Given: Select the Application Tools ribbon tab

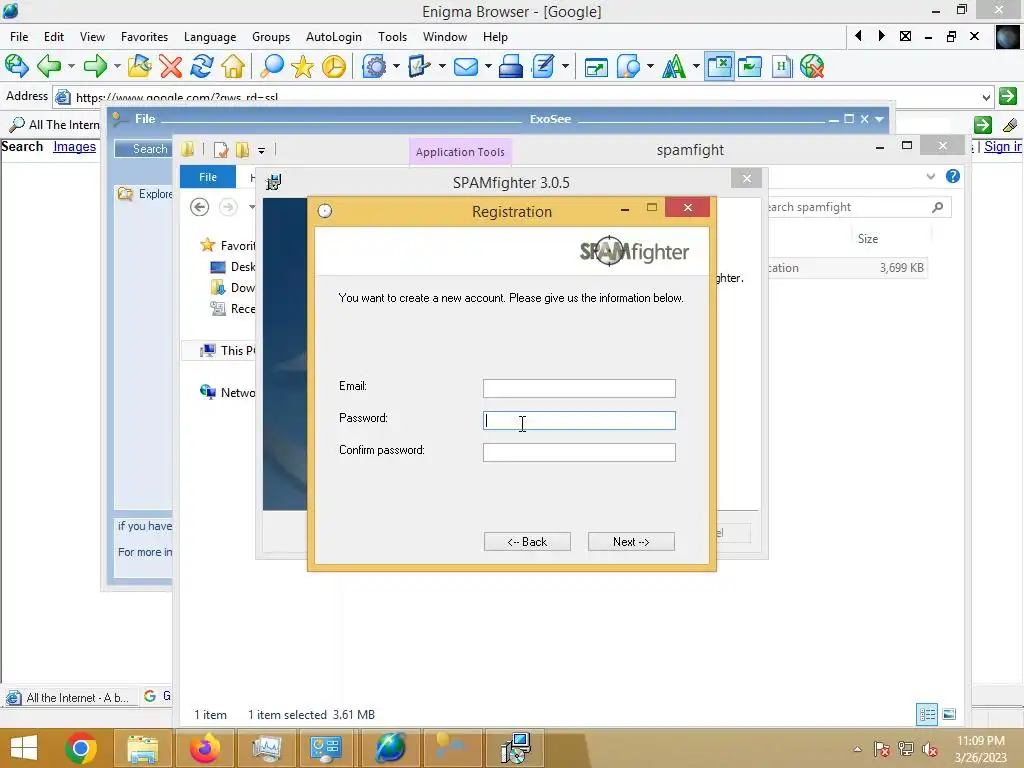Looking at the screenshot, I should click(460, 152).
